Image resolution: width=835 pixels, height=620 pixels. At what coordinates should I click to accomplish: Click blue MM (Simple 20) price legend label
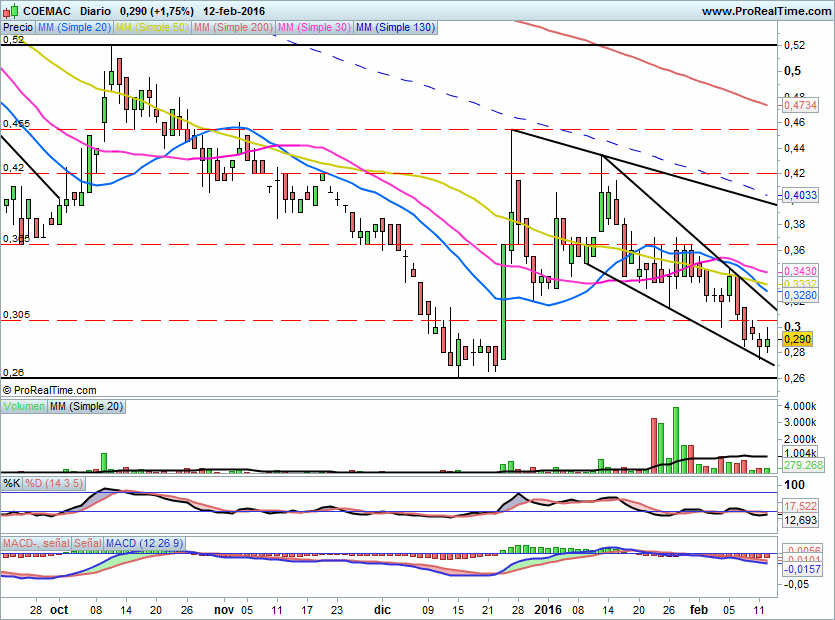[x=75, y=27]
